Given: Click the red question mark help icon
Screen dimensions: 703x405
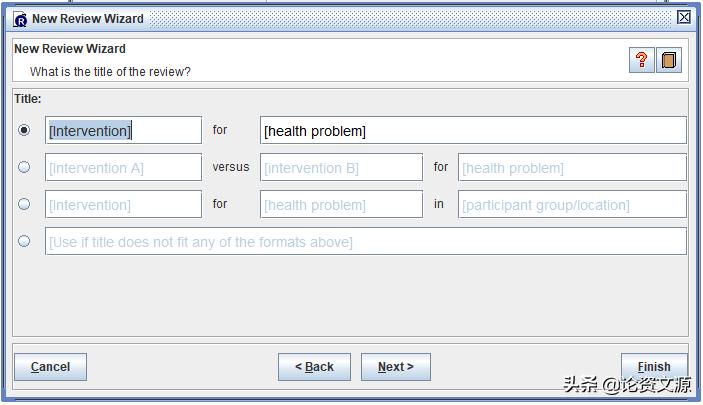Looking at the screenshot, I should [641, 60].
